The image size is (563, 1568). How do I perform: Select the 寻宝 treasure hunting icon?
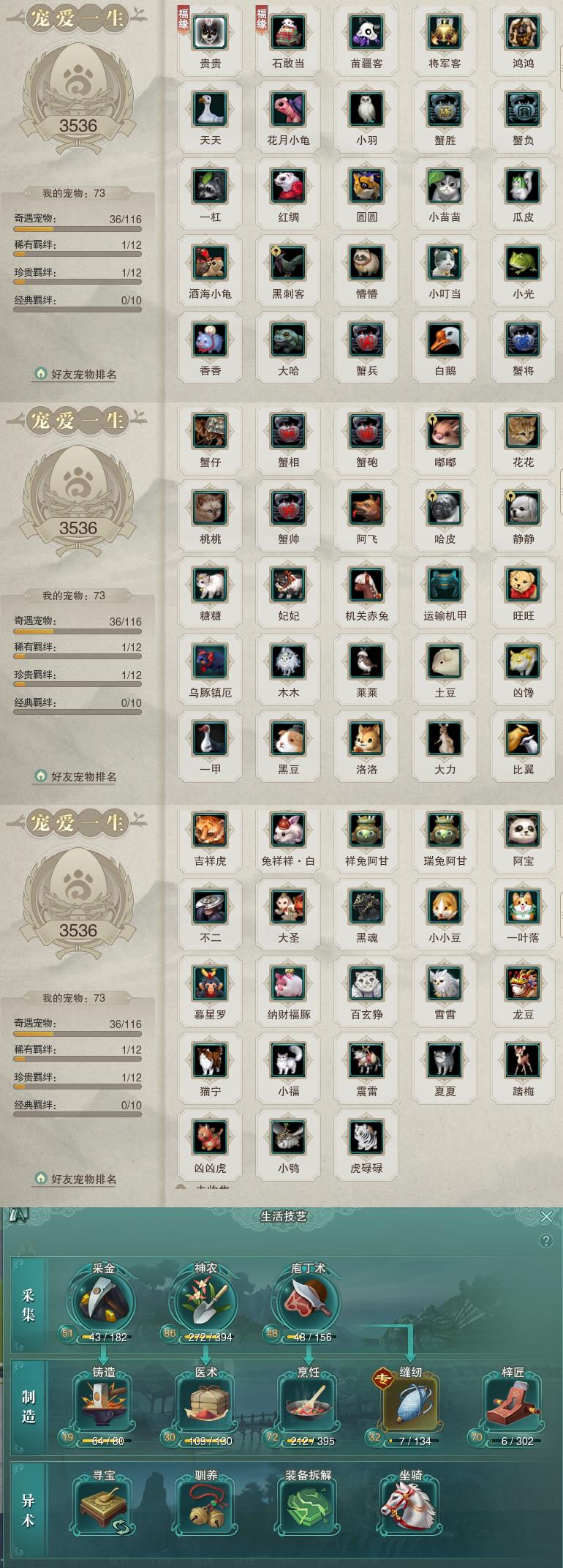pos(103,1508)
